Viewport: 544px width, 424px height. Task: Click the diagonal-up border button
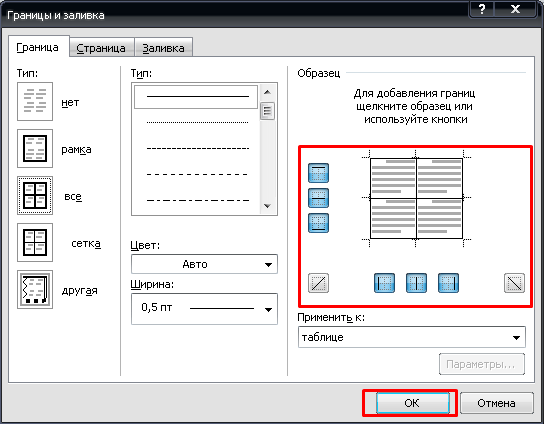(318, 283)
